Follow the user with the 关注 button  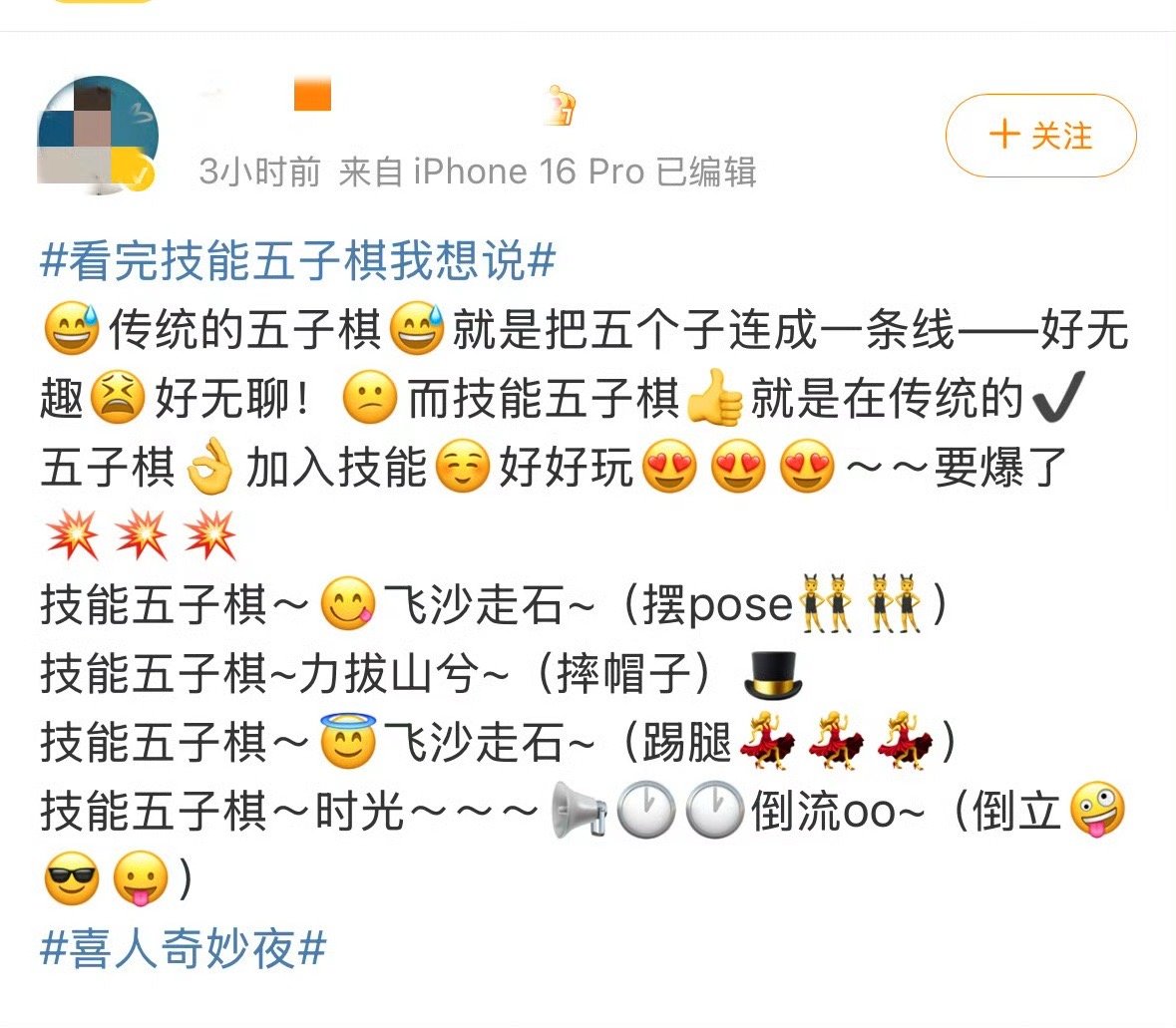[x=1040, y=136]
